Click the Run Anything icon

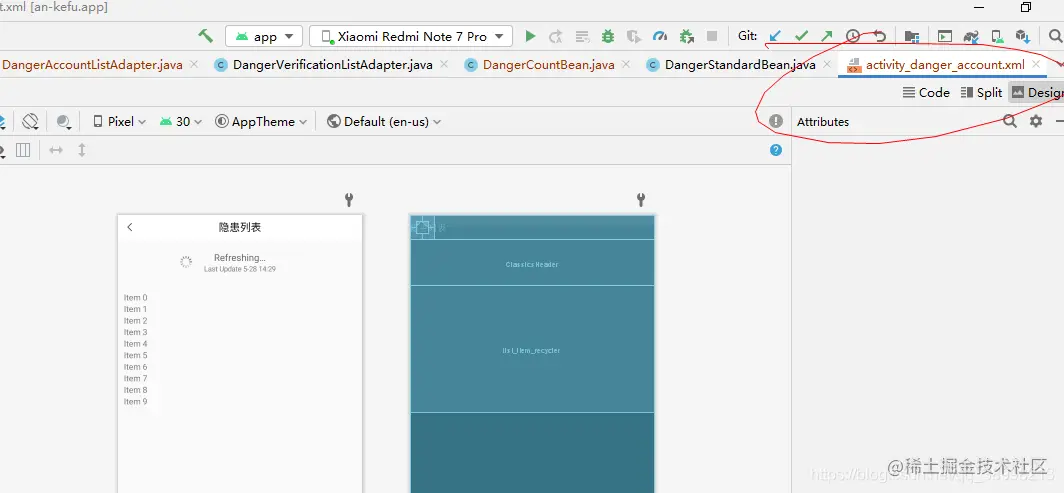coord(945,37)
